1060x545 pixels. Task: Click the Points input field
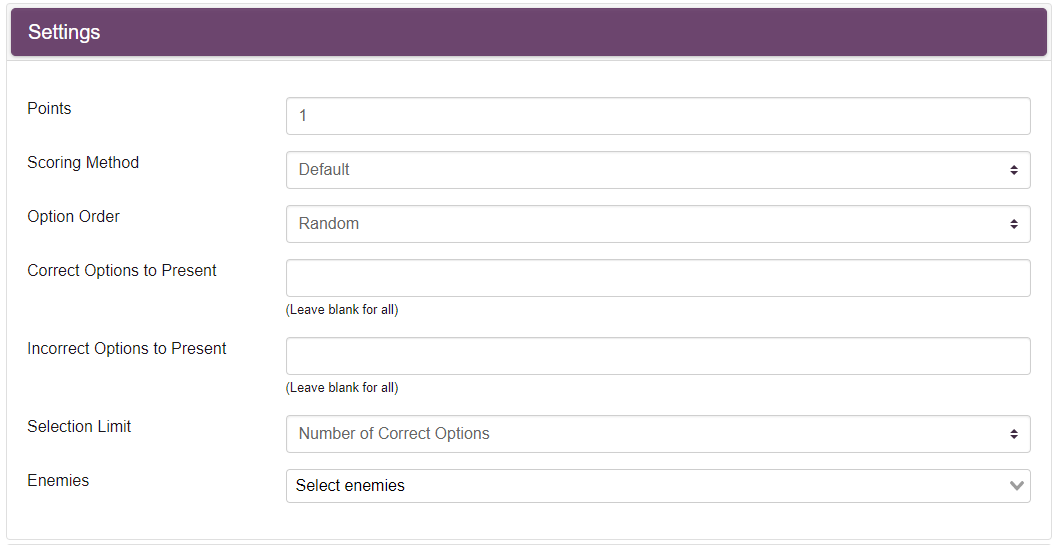tap(658, 116)
